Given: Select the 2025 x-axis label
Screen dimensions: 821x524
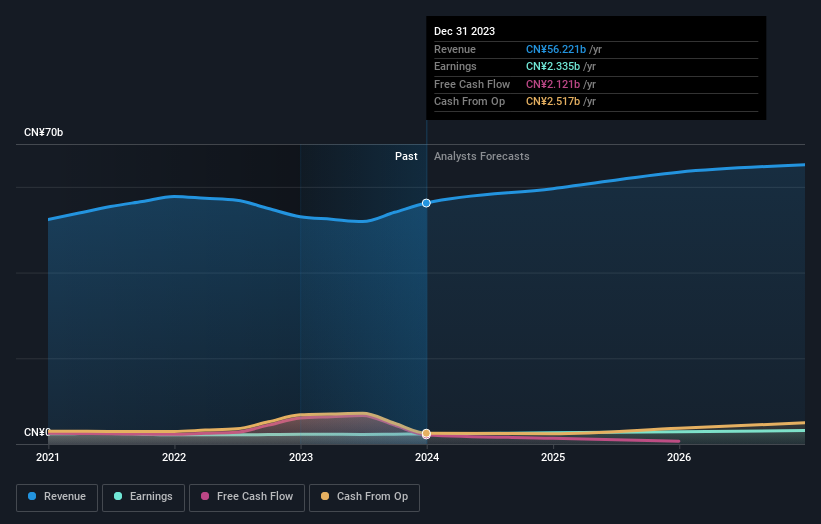Looking at the screenshot, I should tap(553, 458).
